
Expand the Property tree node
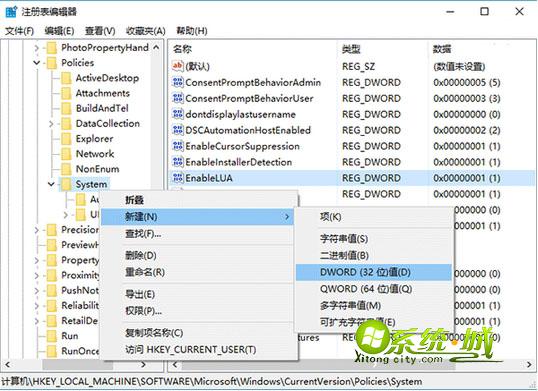37,260
